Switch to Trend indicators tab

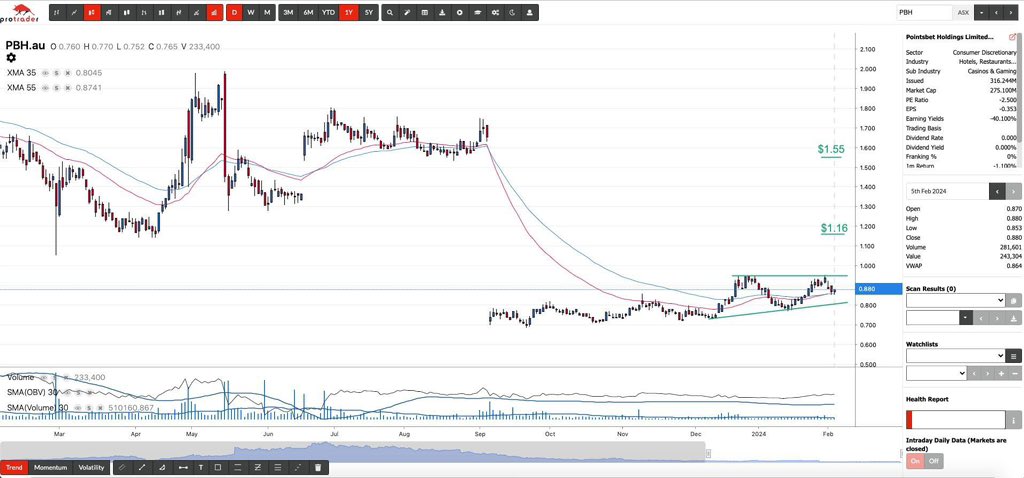(x=14, y=468)
